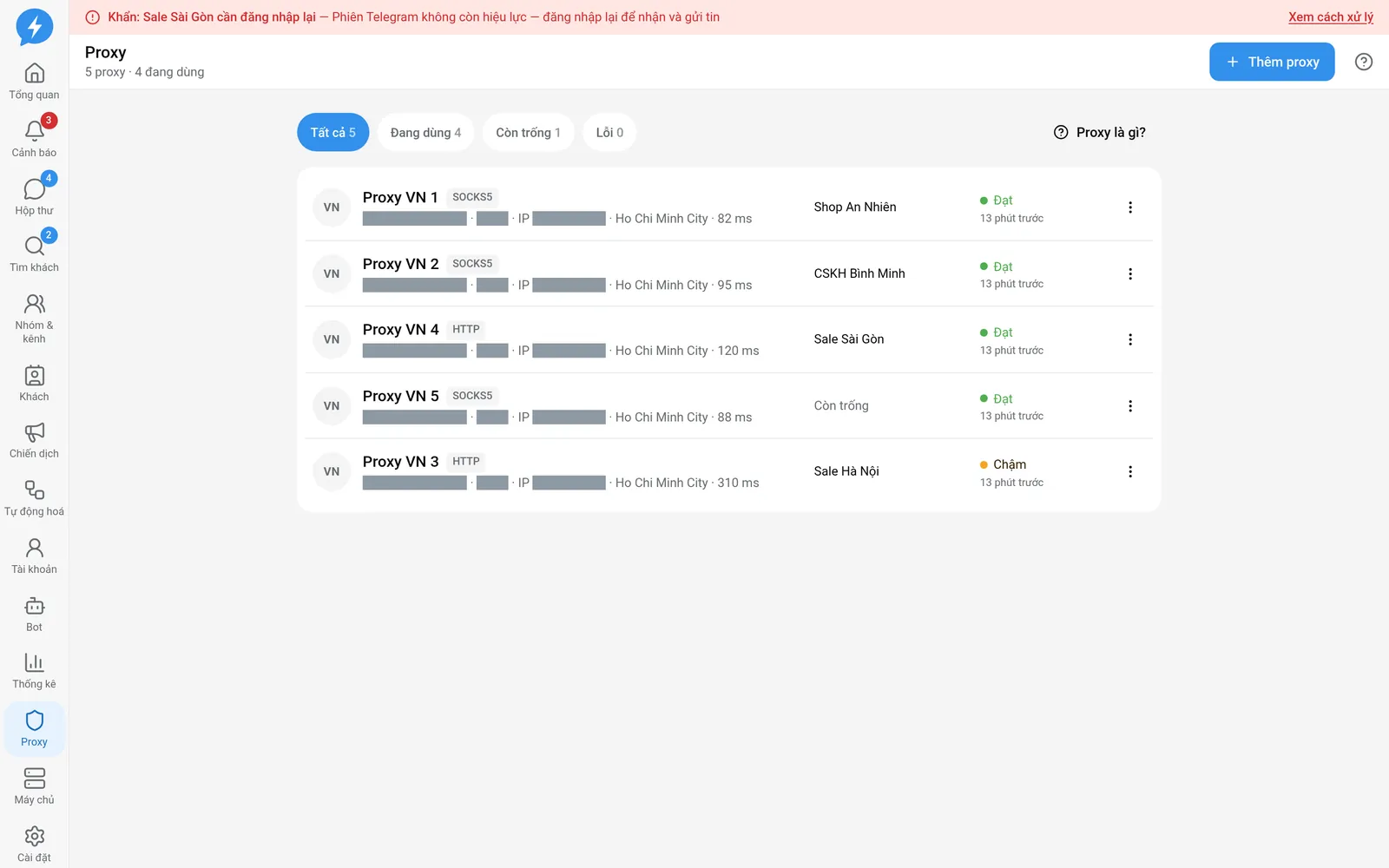The height and width of the screenshot is (868, 1389).
Task: Click the Proxy VN 1 name
Action: click(x=400, y=197)
